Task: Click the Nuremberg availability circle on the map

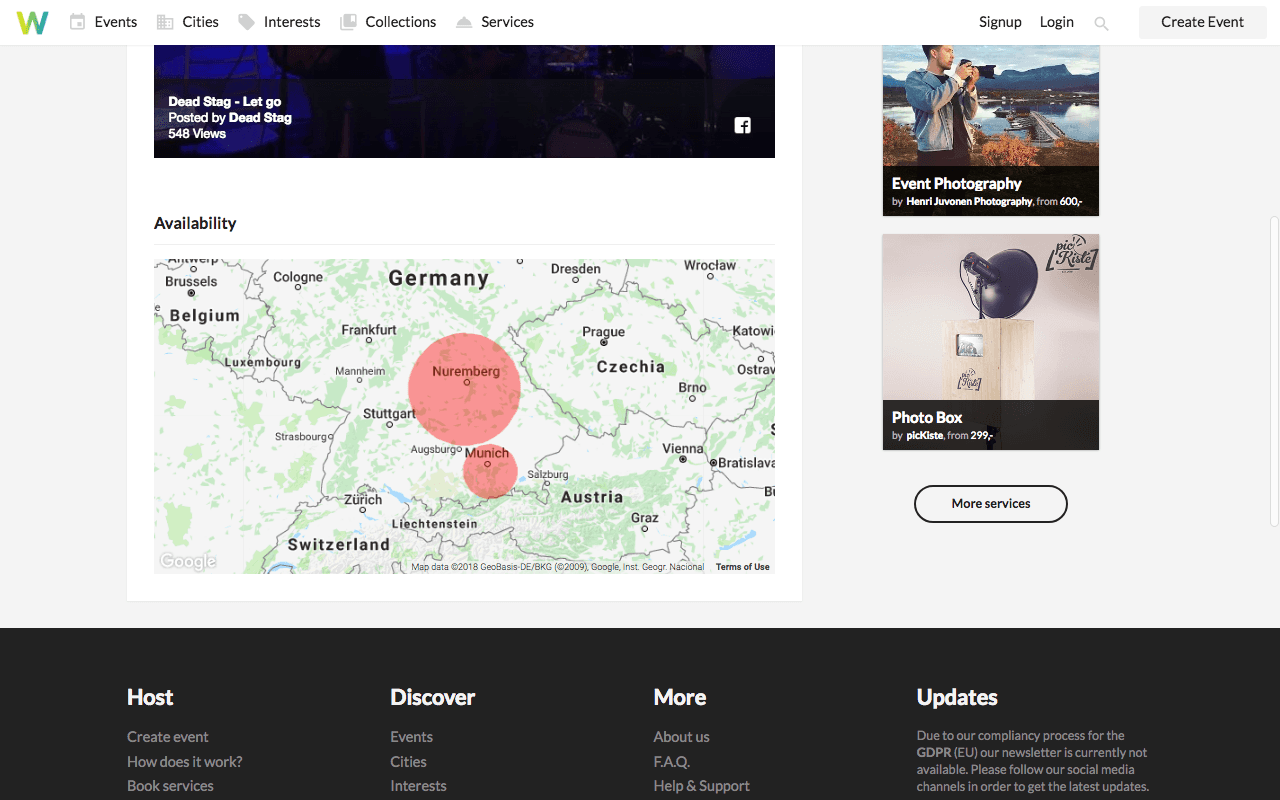Action: pos(466,388)
